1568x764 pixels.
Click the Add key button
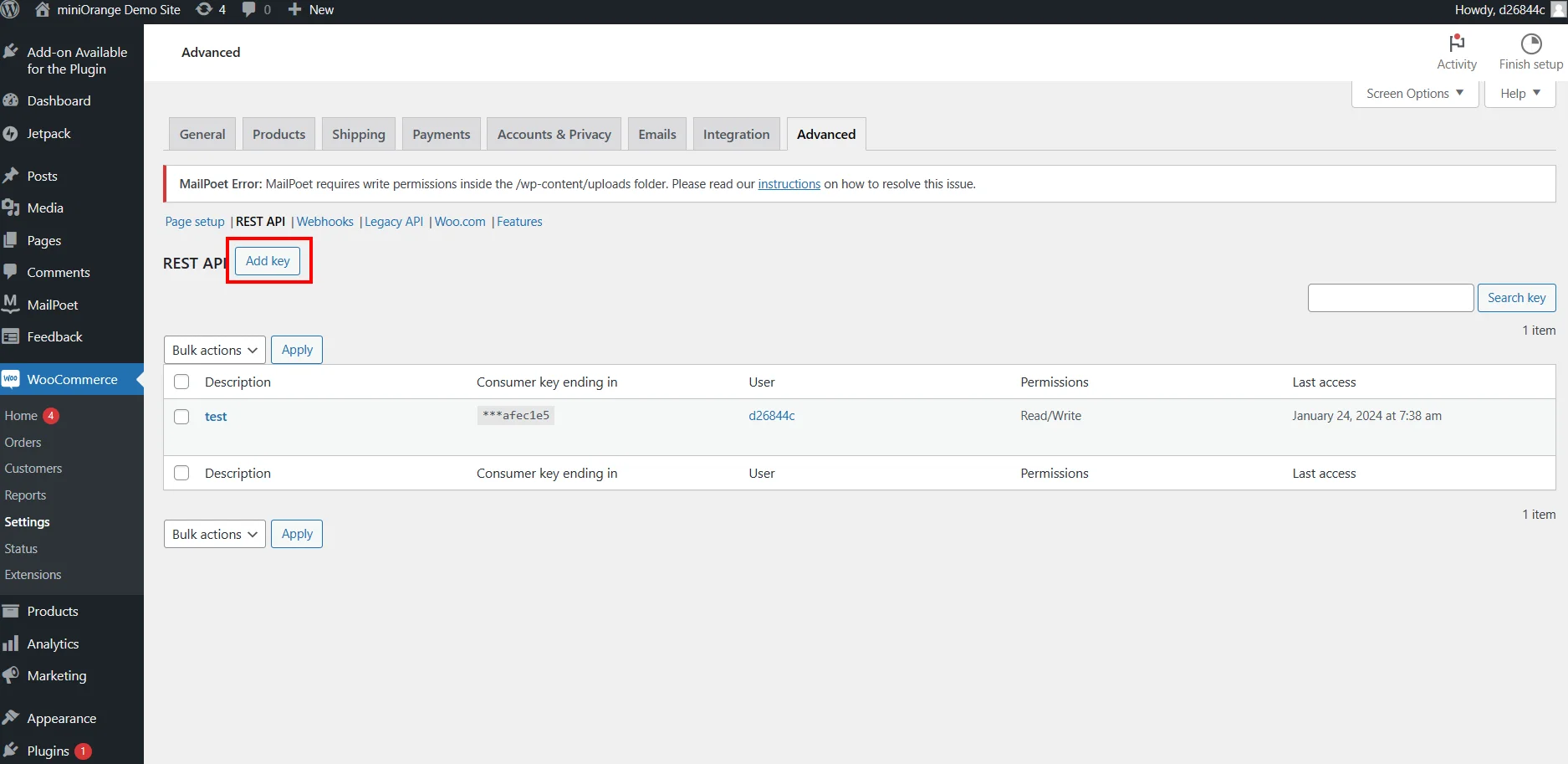[267, 260]
